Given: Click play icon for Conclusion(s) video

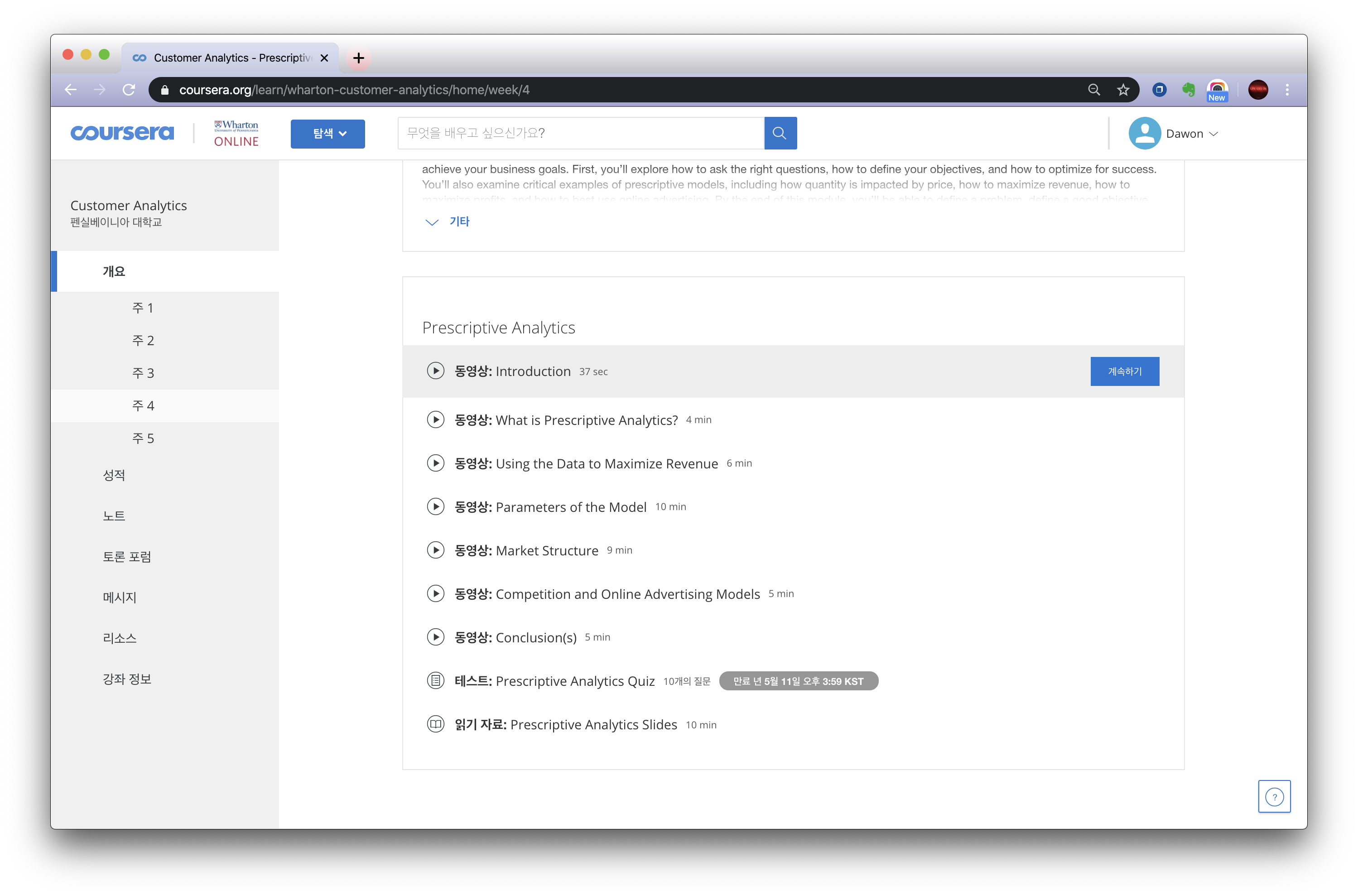Looking at the screenshot, I should click(x=435, y=636).
